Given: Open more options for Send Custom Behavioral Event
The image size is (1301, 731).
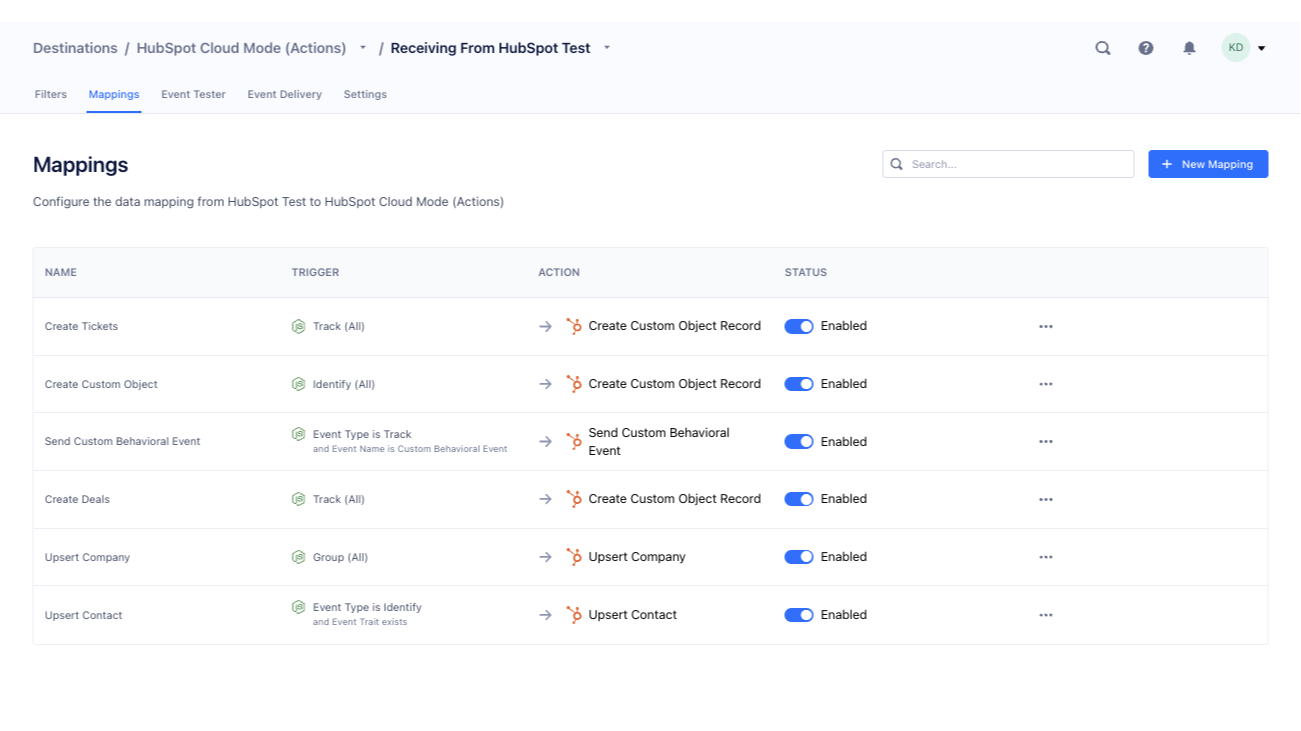Looking at the screenshot, I should (1046, 442).
